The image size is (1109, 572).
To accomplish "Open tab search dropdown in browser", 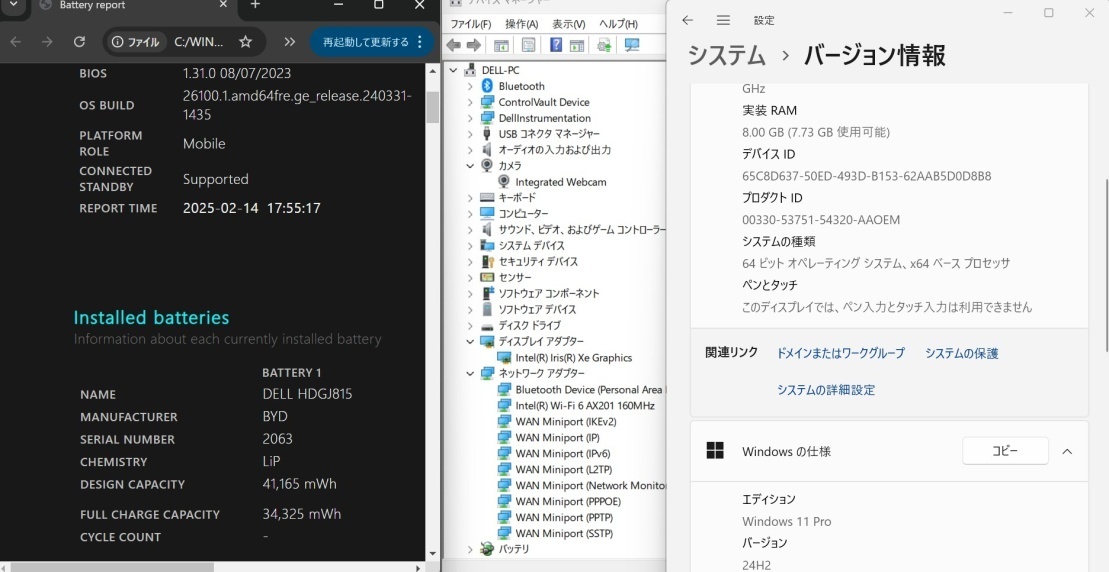I will click(13, 5).
